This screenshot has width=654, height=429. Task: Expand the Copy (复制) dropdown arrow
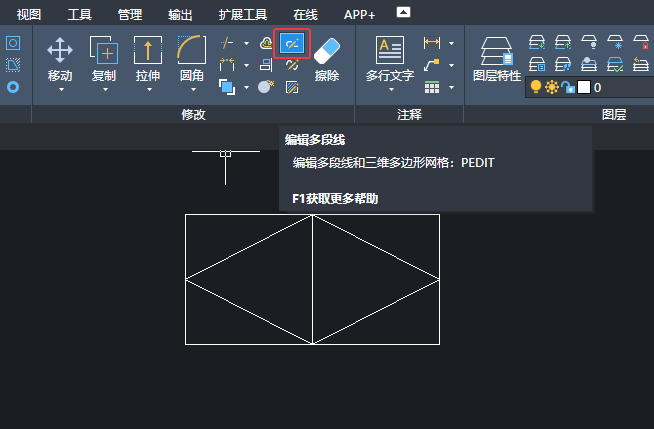pos(105,90)
